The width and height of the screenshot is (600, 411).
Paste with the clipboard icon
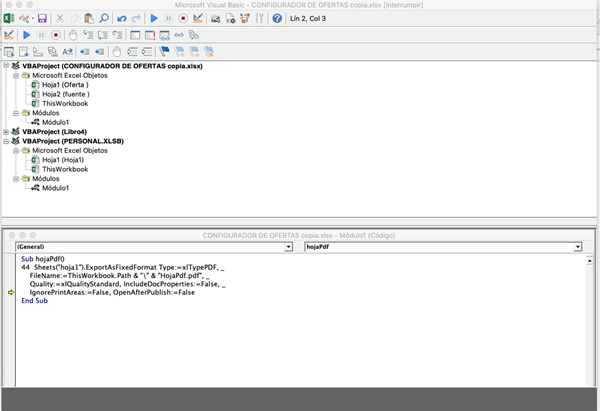click(x=89, y=18)
